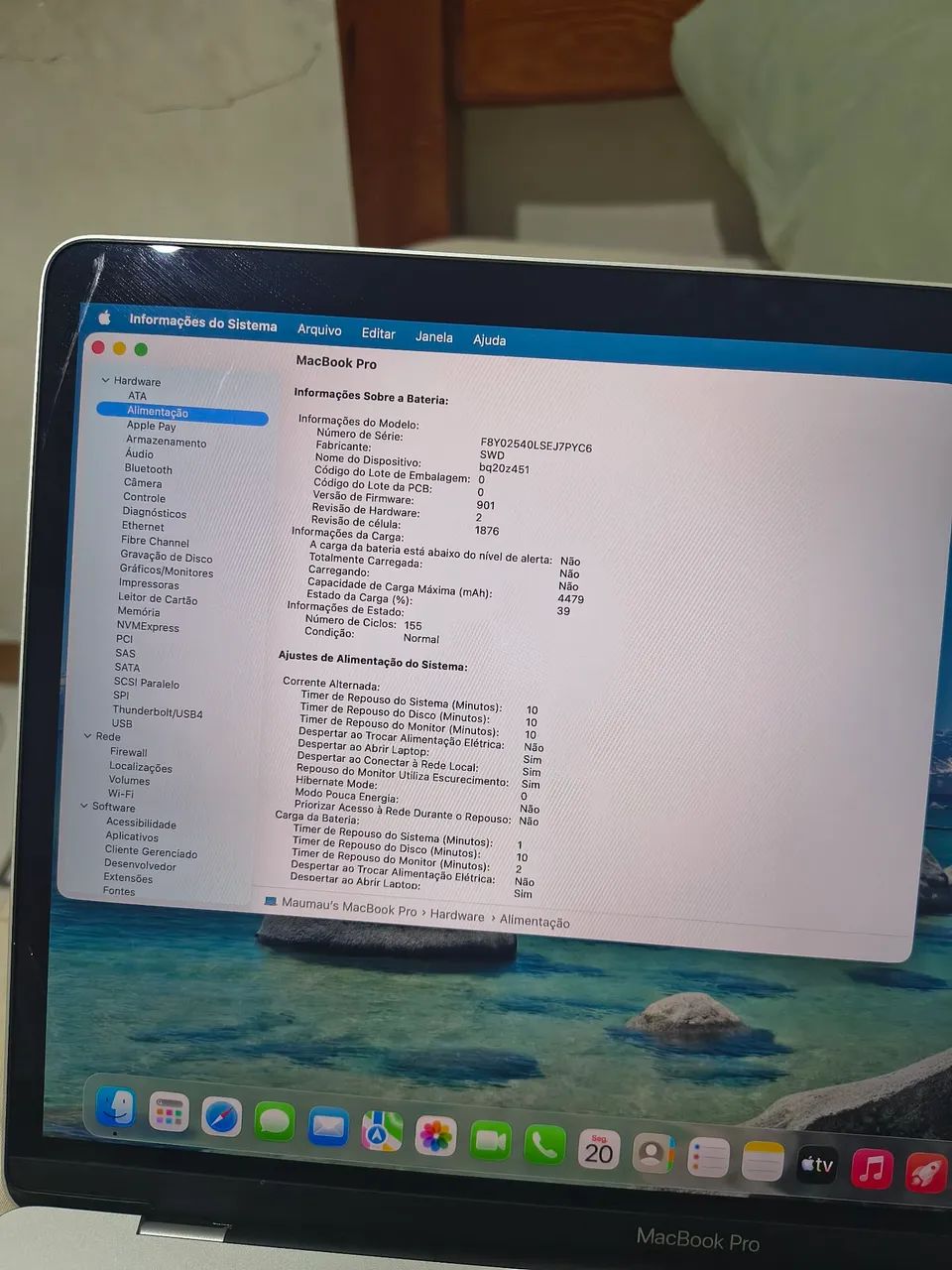Select Impressoras in the sidebar

[x=149, y=584]
